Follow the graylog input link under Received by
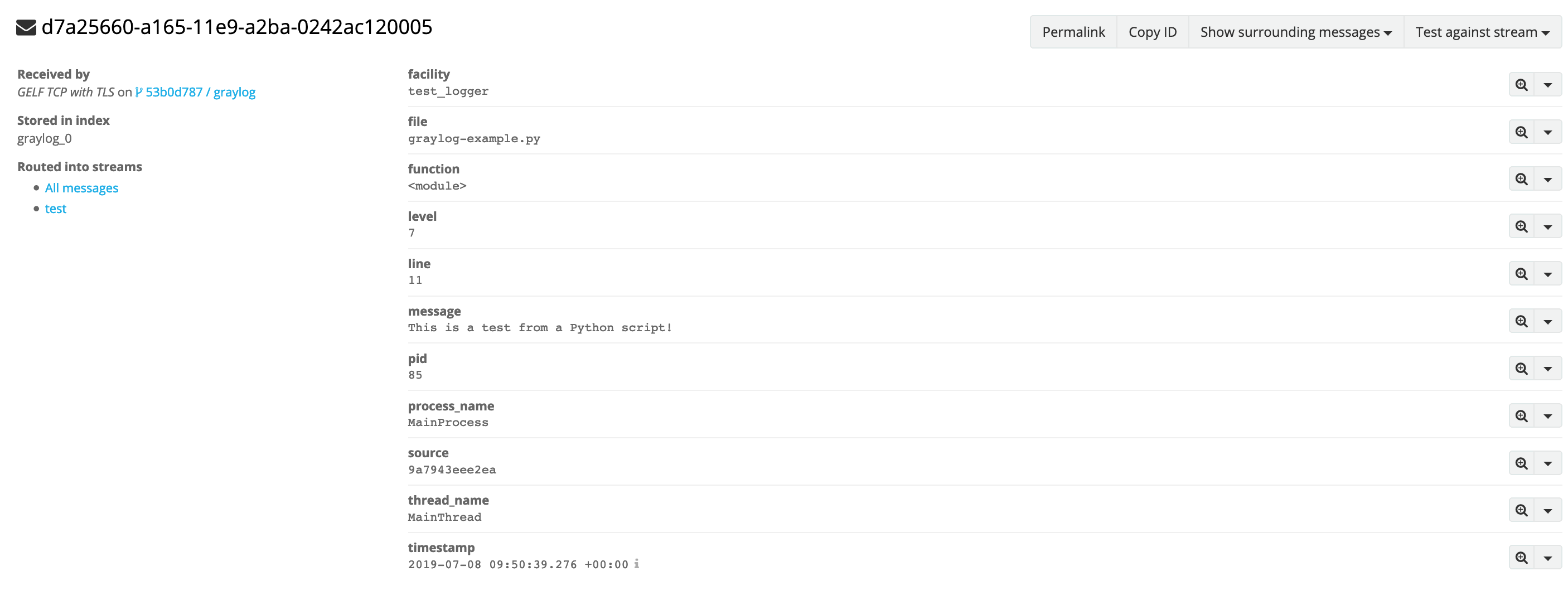The height and width of the screenshot is (600, 1568). point(235,92)
